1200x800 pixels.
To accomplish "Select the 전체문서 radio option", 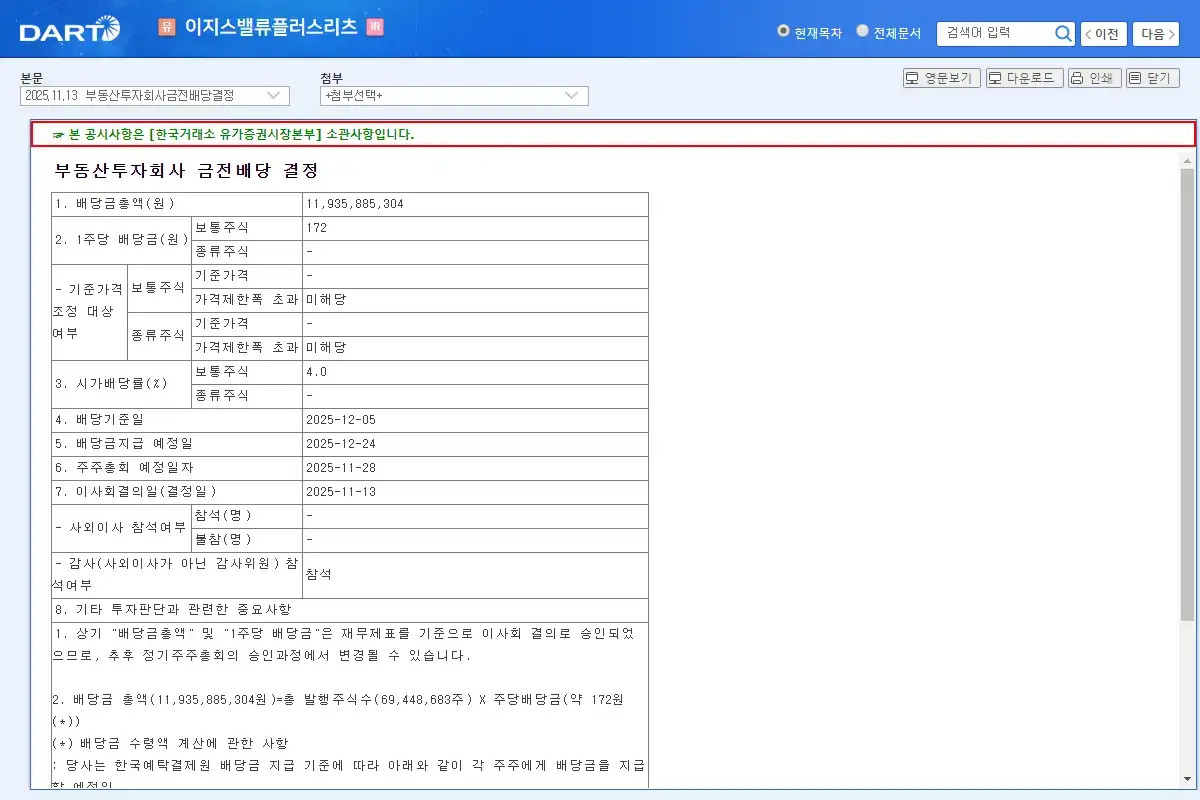I will [862, 31].
